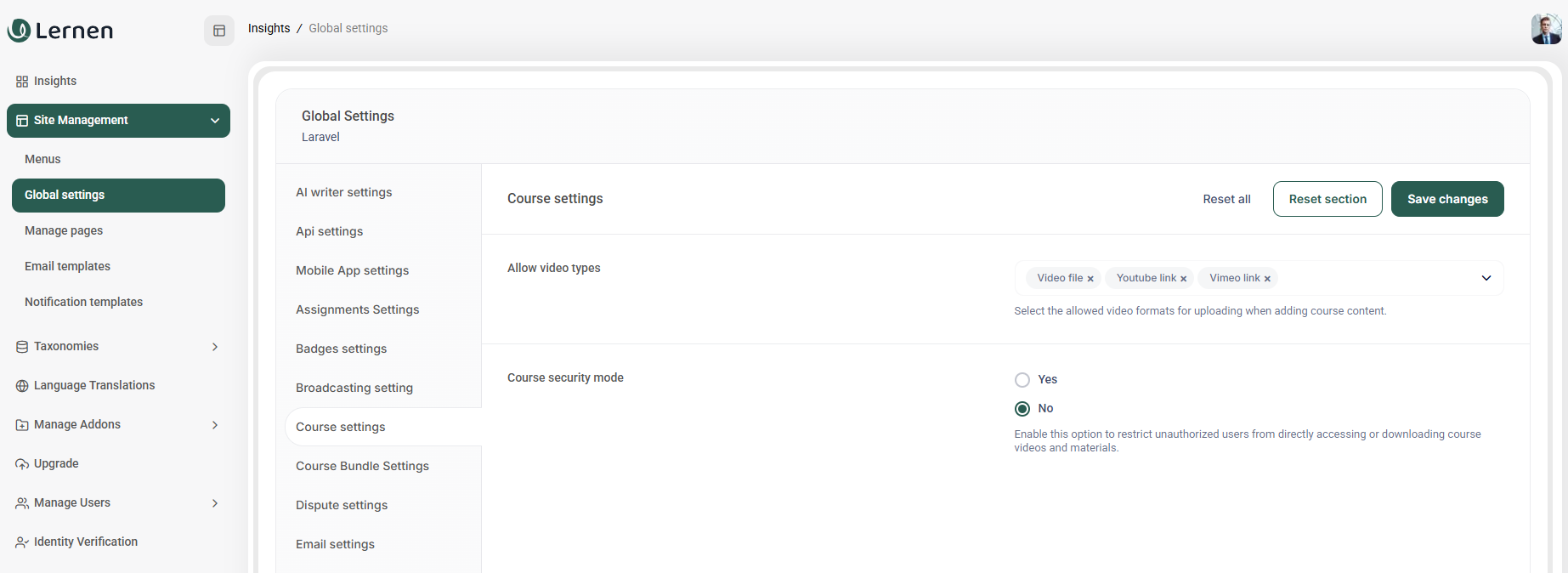Click the Upgrade cloud icon
Screen dimensions: 1568x573
coord(22,464)
